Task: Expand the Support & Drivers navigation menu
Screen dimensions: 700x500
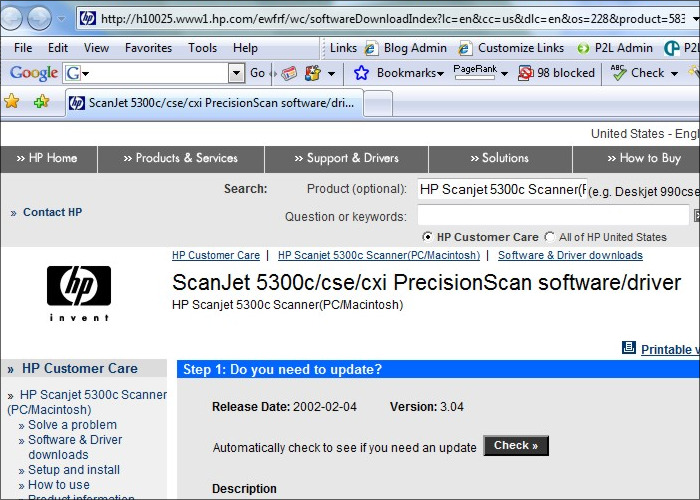Action: (346, 158)
